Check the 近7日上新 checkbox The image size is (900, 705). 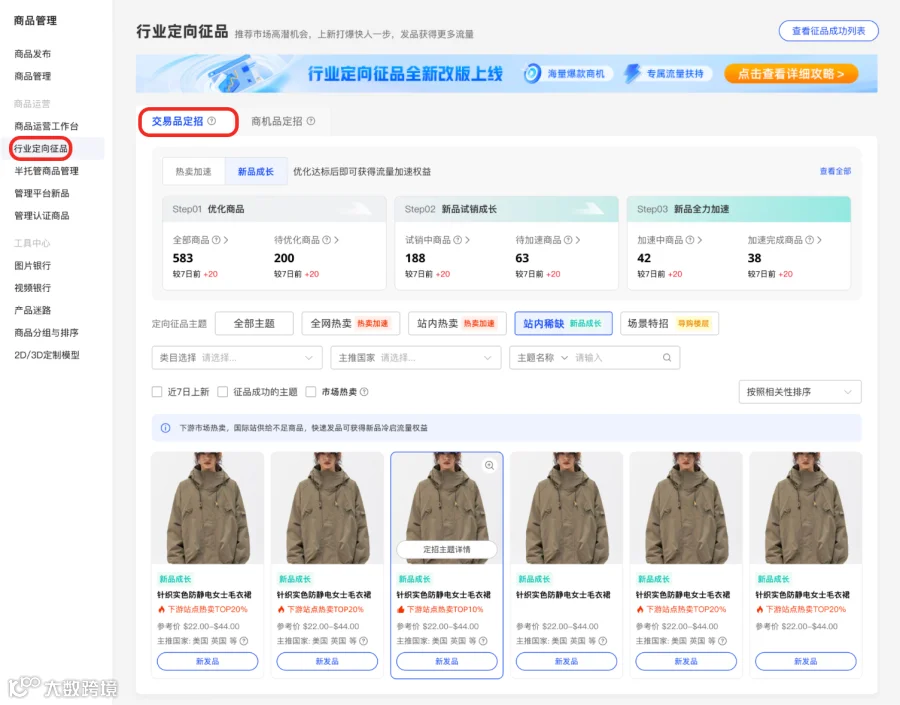(157, 392)
